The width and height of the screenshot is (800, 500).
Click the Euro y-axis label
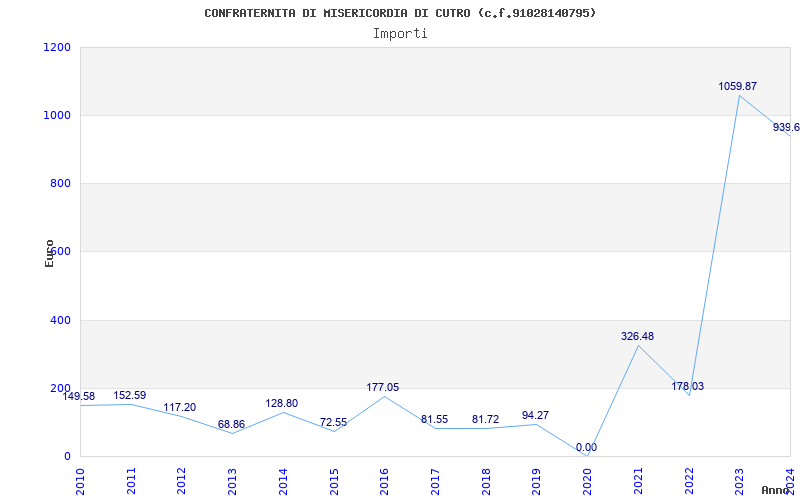pyautogui.click(x=49, y=254)
